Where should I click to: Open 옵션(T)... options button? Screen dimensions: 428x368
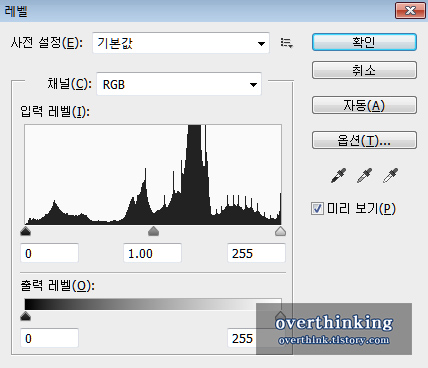tap(364, 140)
